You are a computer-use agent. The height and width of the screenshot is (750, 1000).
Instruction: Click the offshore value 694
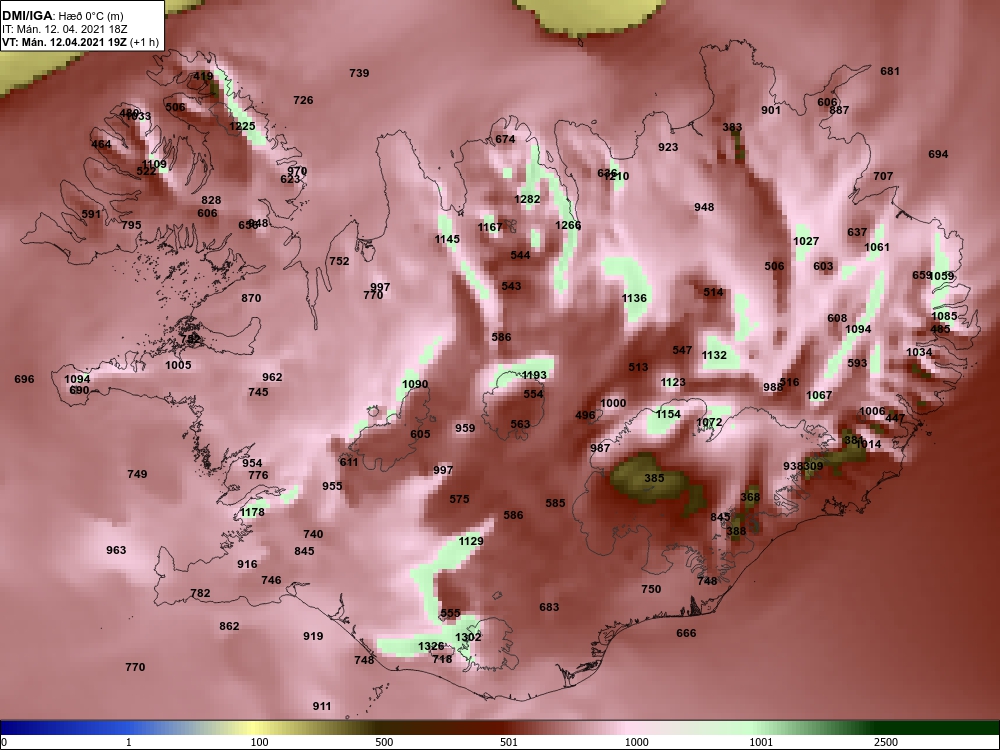[x=938, y=154]
